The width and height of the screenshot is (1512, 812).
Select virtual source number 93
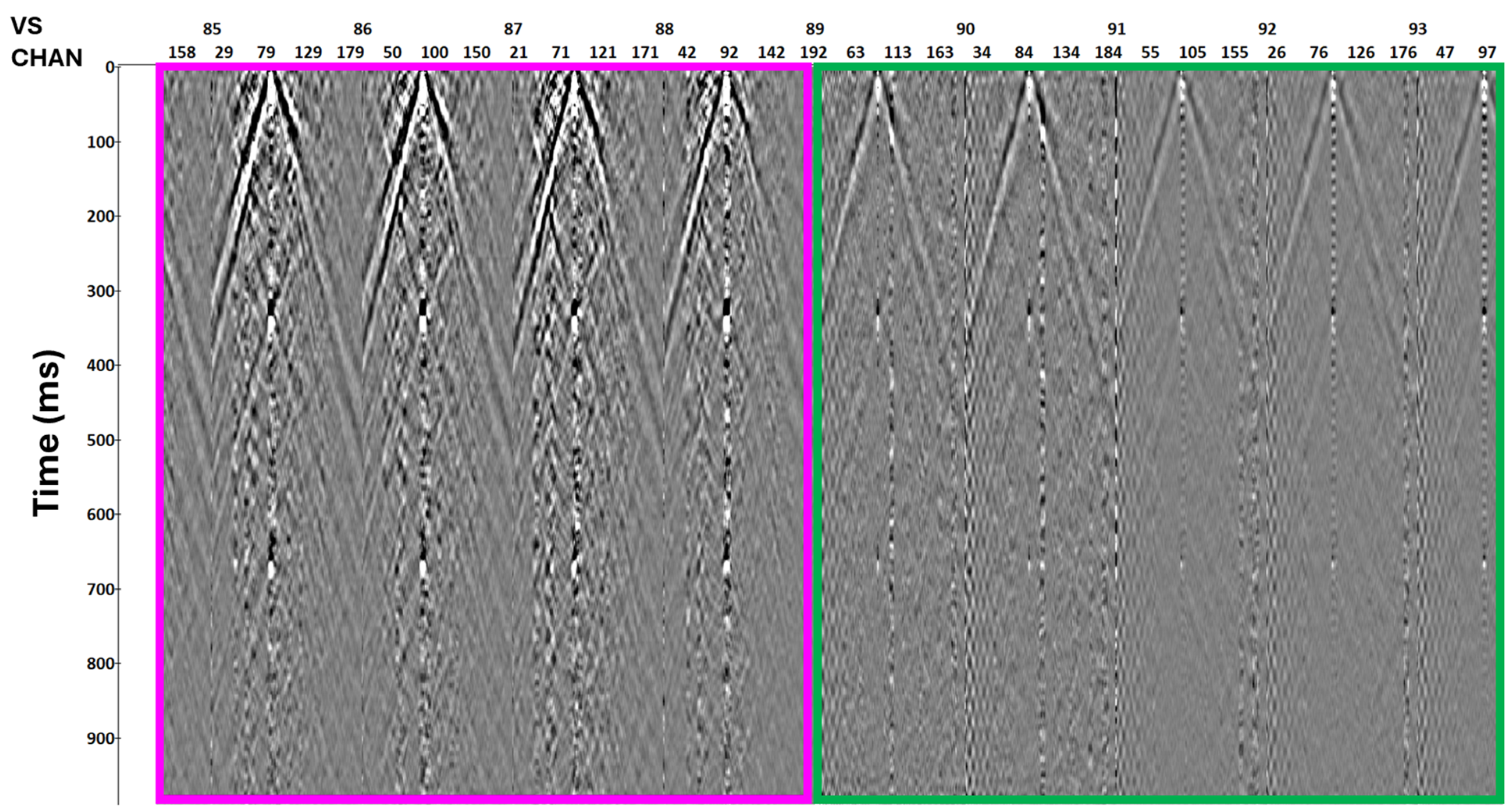(1417, 29)
